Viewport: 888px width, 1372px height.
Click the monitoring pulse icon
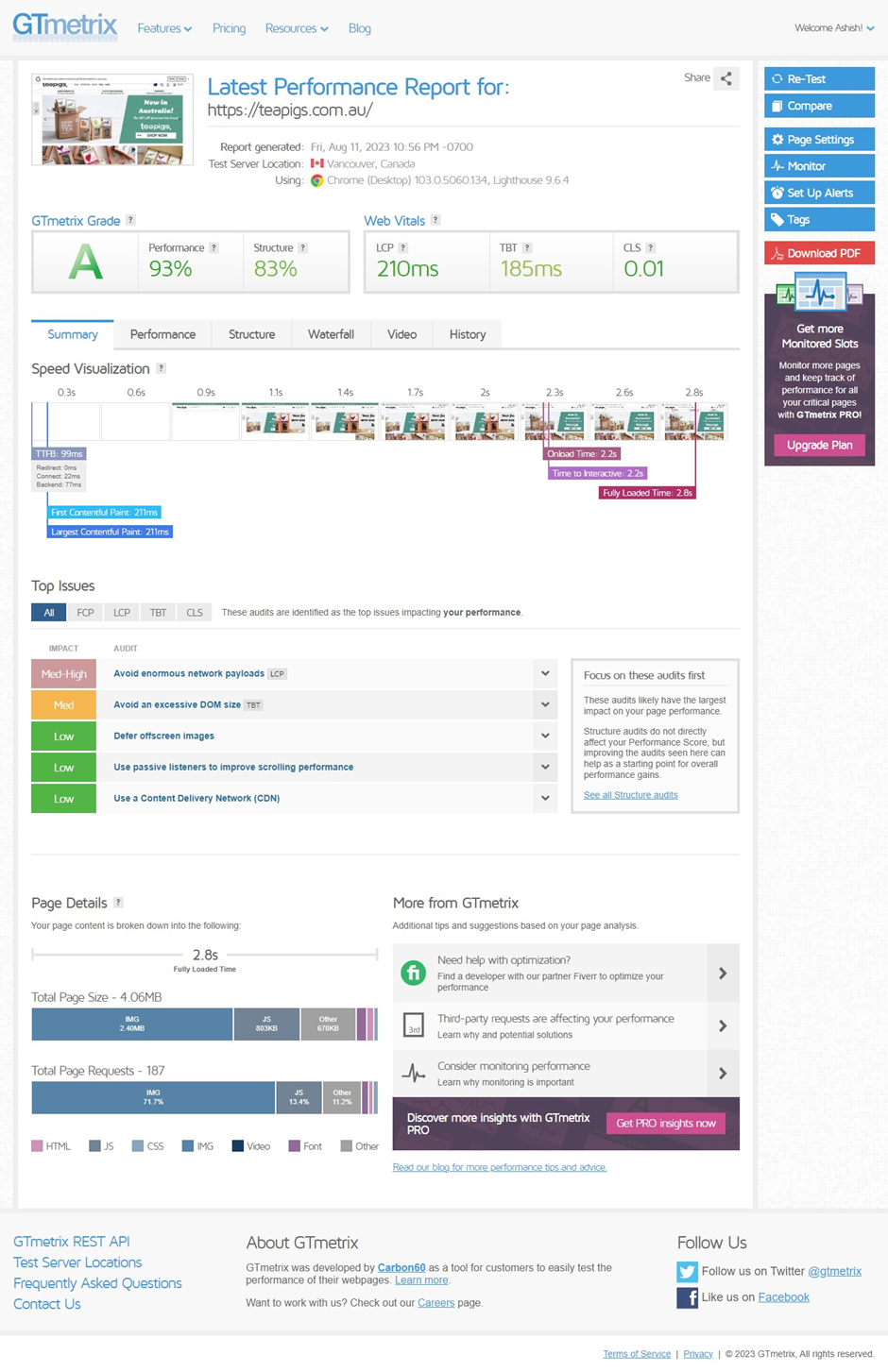pos(414,1073)
